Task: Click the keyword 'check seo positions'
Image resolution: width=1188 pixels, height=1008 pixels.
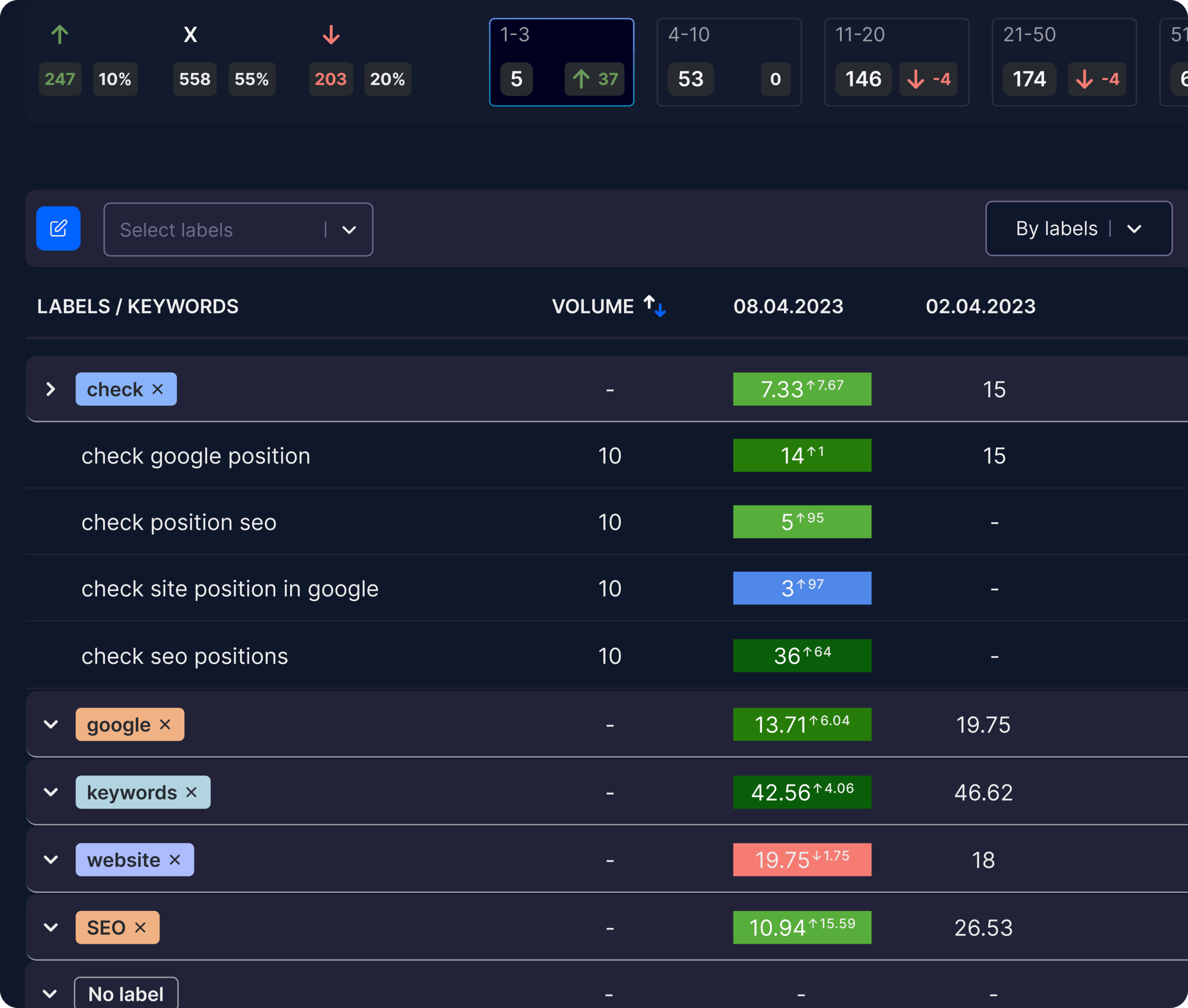Action: [184, 656]
